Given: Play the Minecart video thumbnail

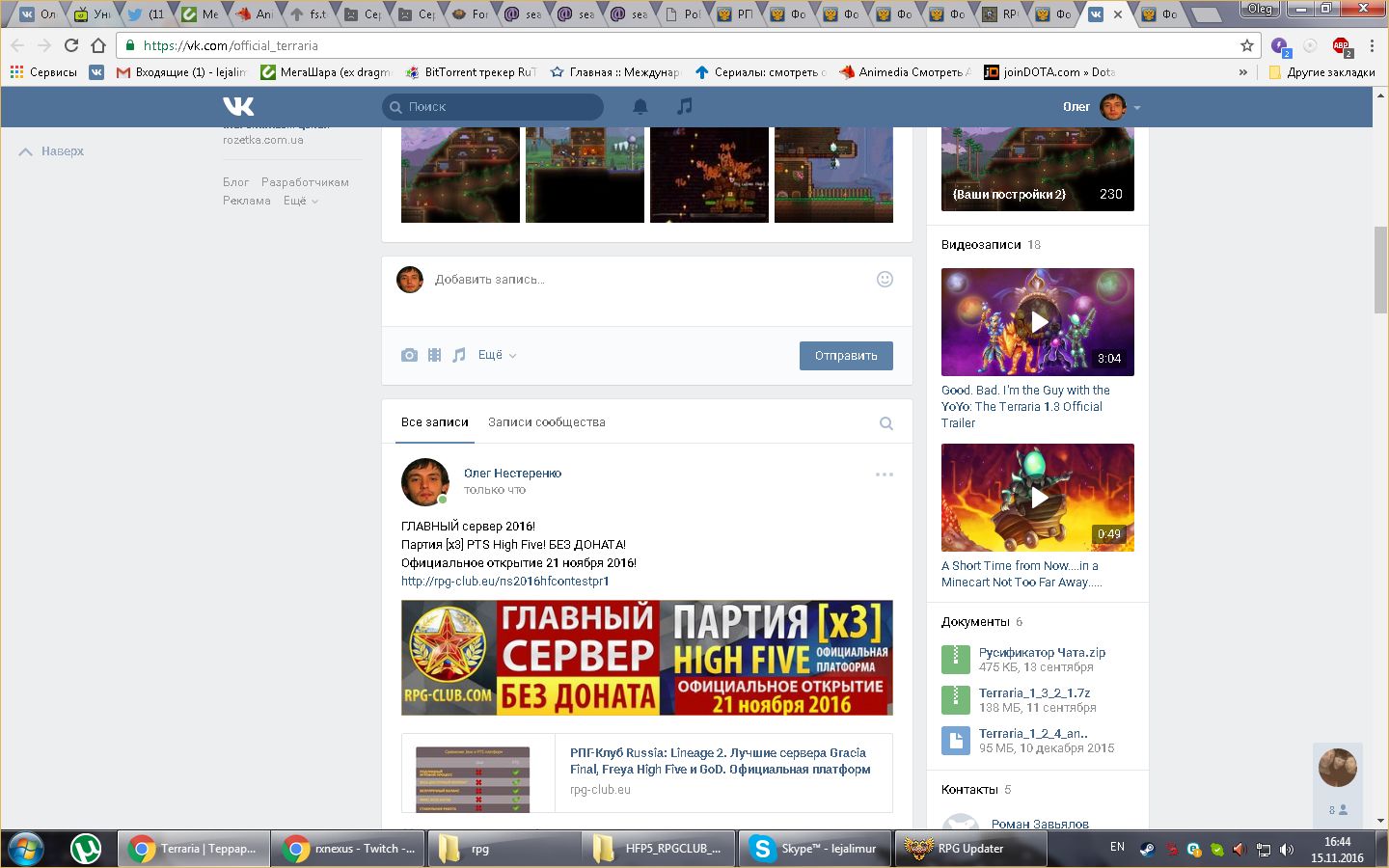Looking at the screenshot, I should 1038,497.
